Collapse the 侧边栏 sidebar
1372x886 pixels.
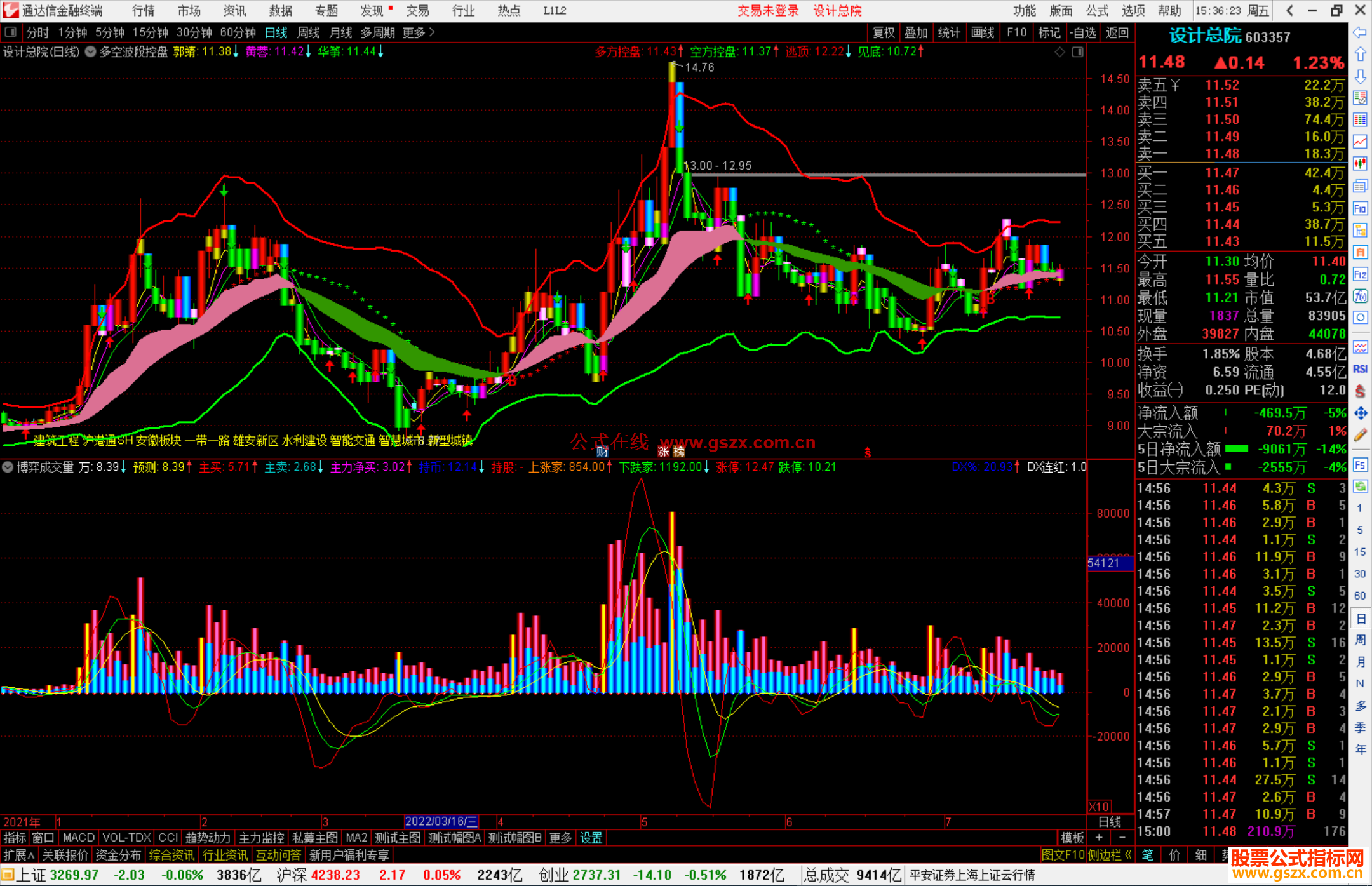pos(1110,855)
